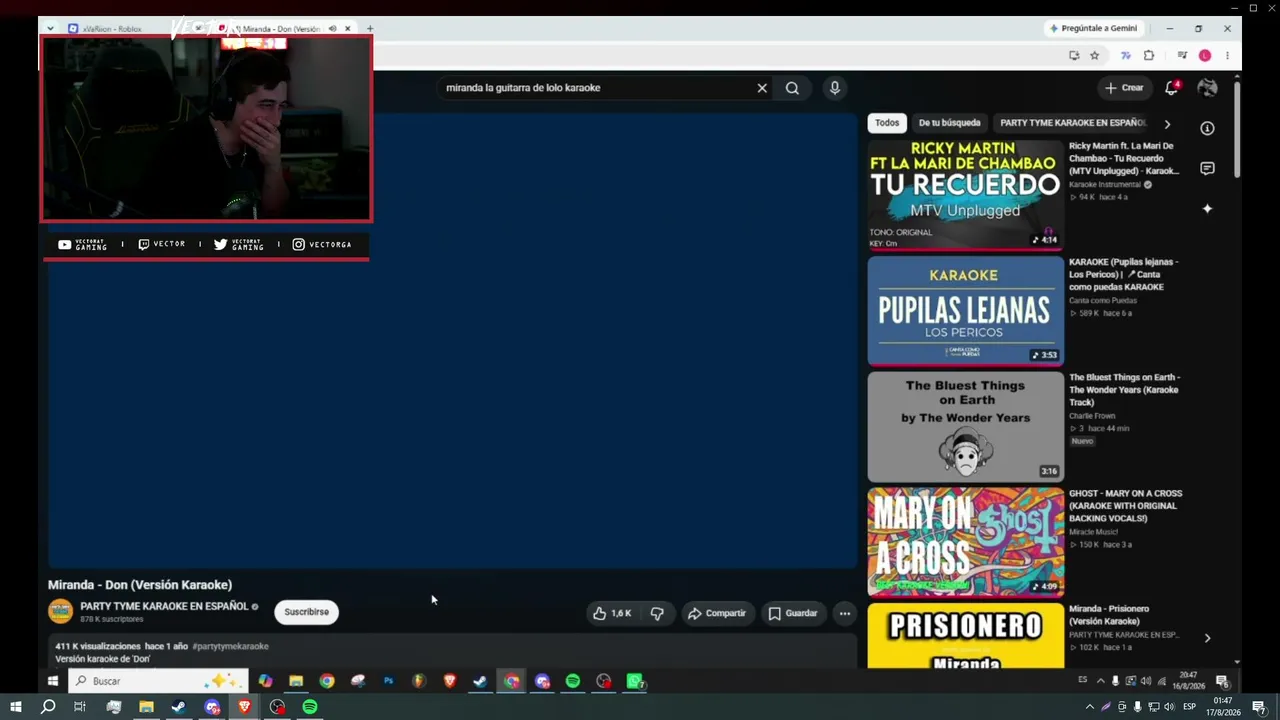Screen dimensions: 1280x720
Task: Click the channel avatar next to PARTY TYME
Action: pyautogui.click(x=61, y=611)
